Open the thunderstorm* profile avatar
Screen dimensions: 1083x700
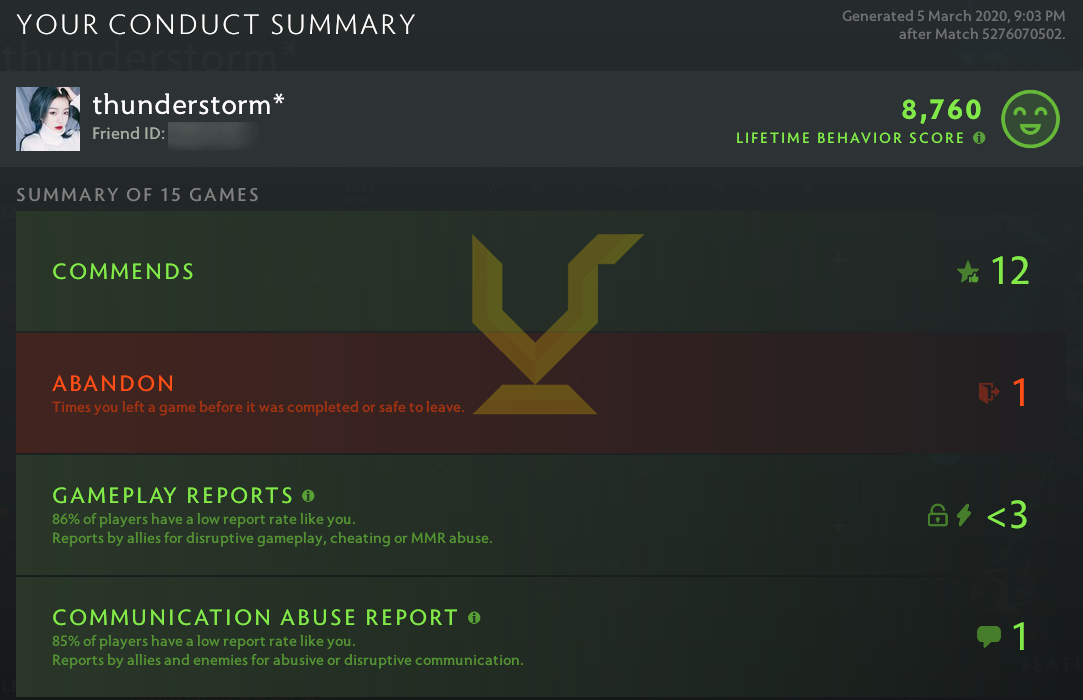[48, 119]
